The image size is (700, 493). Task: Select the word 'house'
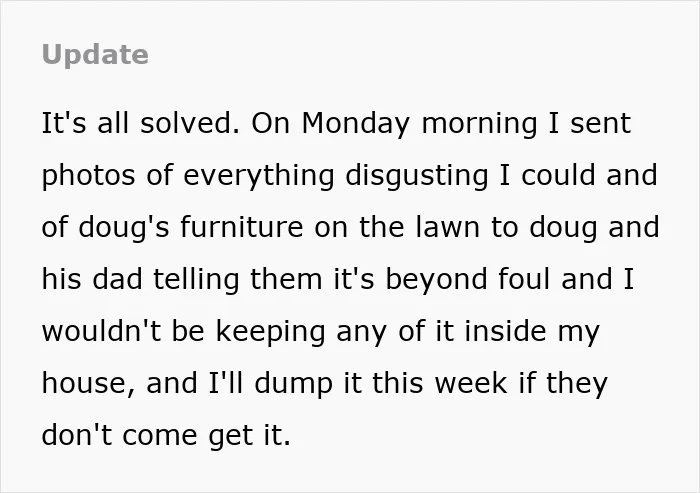pos(85,384)
